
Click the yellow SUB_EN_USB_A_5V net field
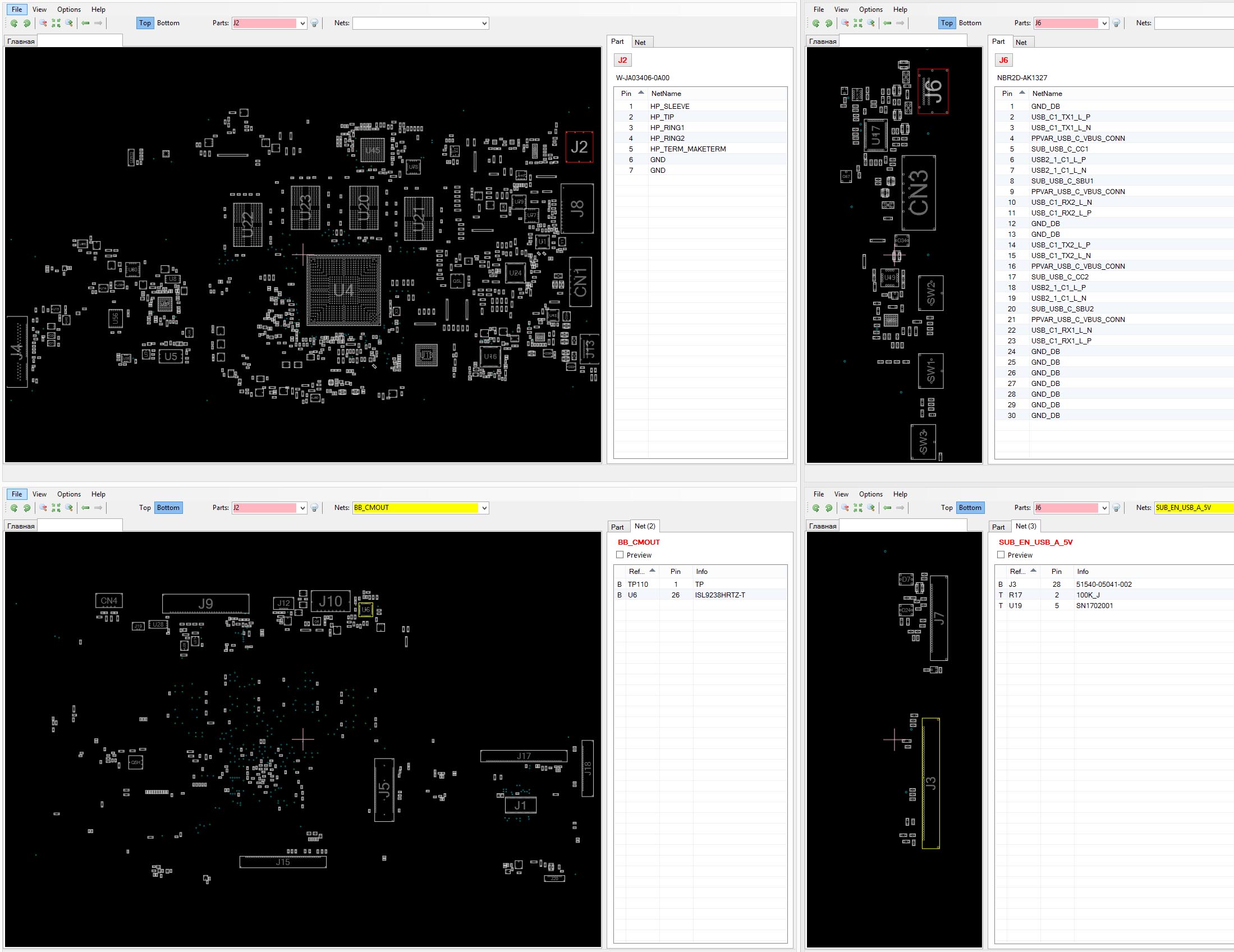1194,508
